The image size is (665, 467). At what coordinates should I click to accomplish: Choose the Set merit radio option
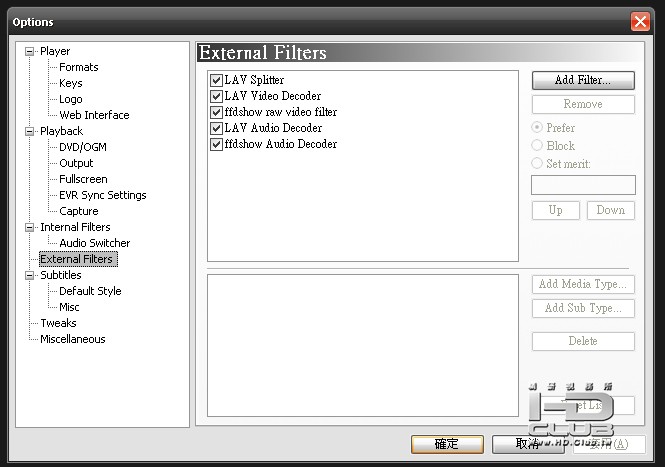click(x=537, y=163)
